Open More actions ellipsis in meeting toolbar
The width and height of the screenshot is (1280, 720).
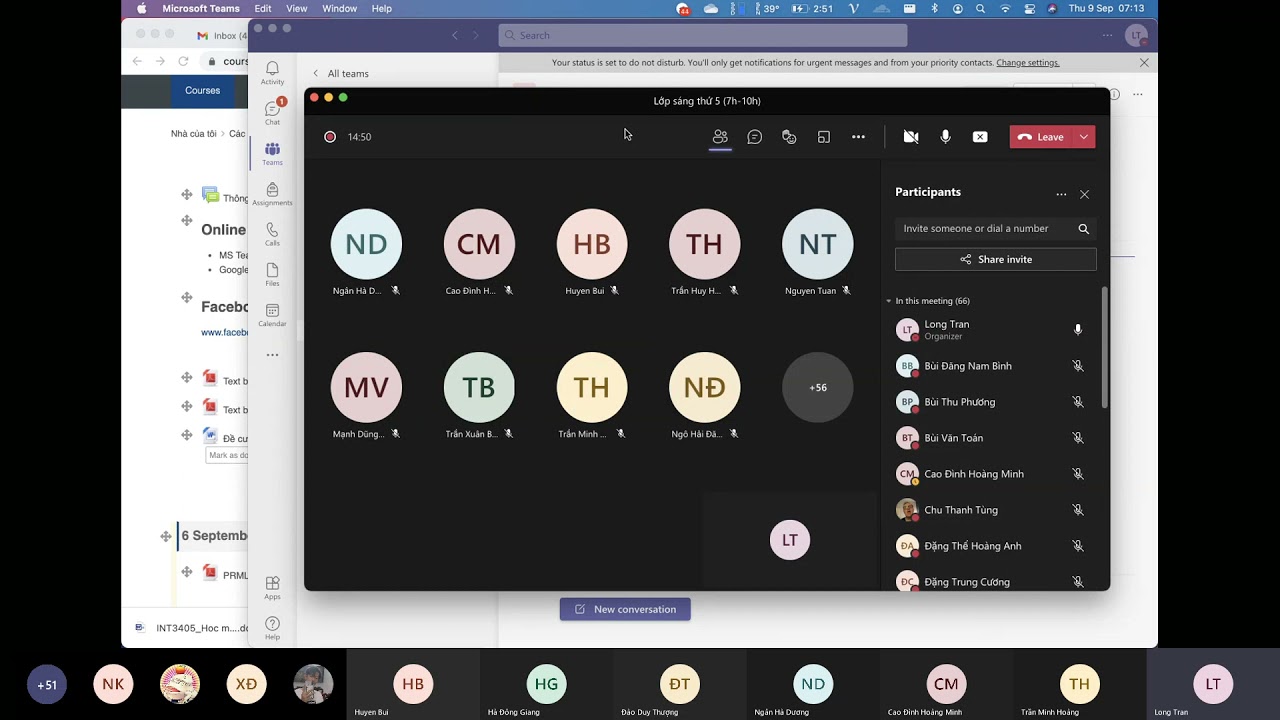(858, 137)
